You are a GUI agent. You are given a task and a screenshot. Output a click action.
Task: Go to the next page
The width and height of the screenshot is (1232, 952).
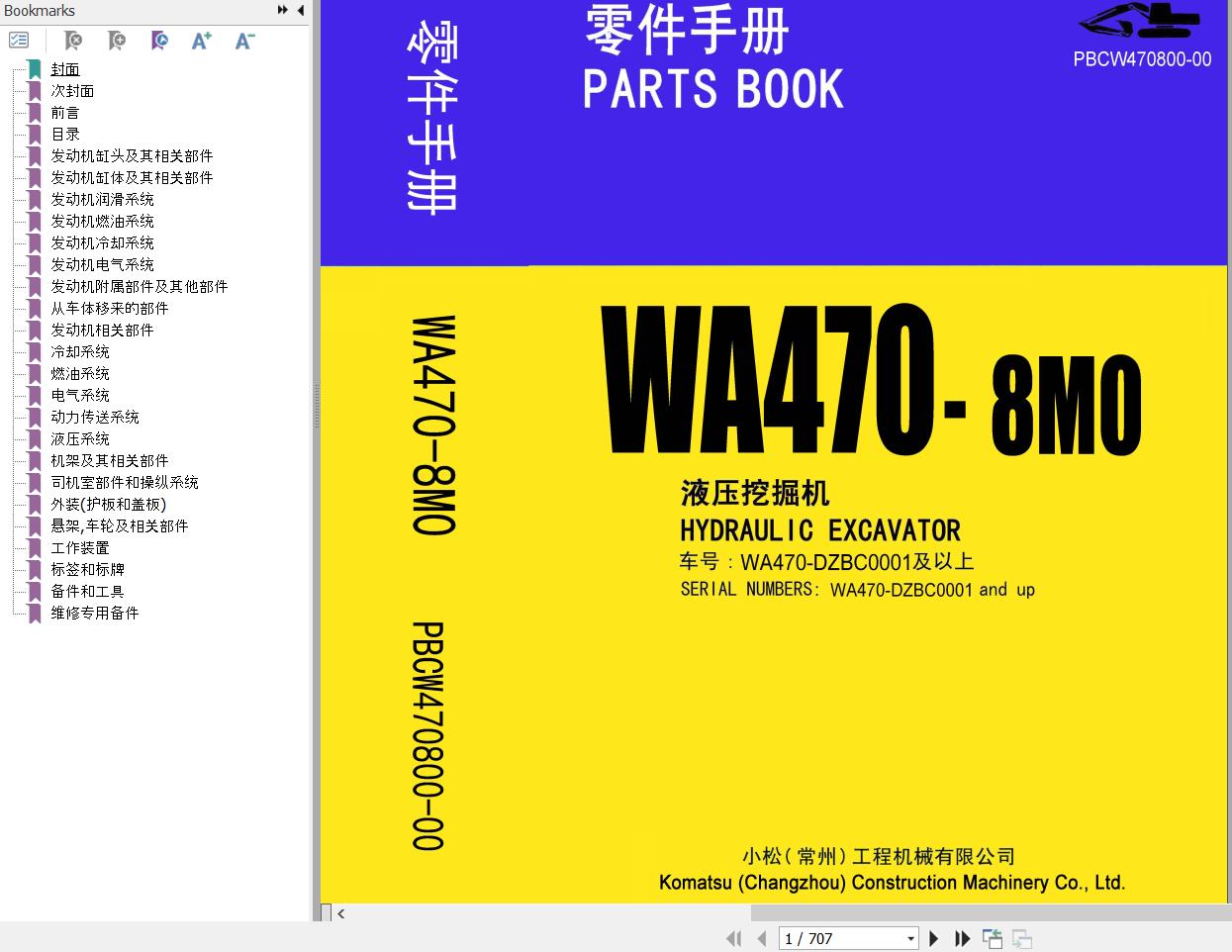point(933,938)
